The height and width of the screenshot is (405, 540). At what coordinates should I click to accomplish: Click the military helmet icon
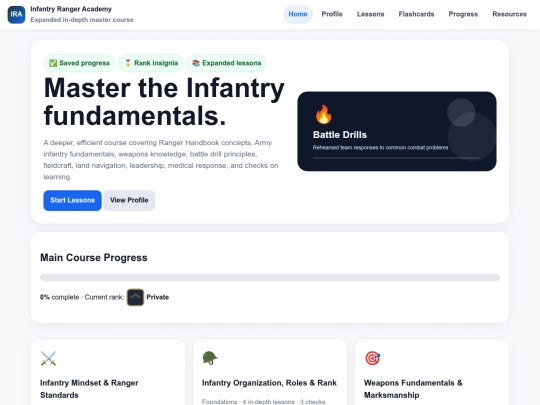(x=210, y=358)
